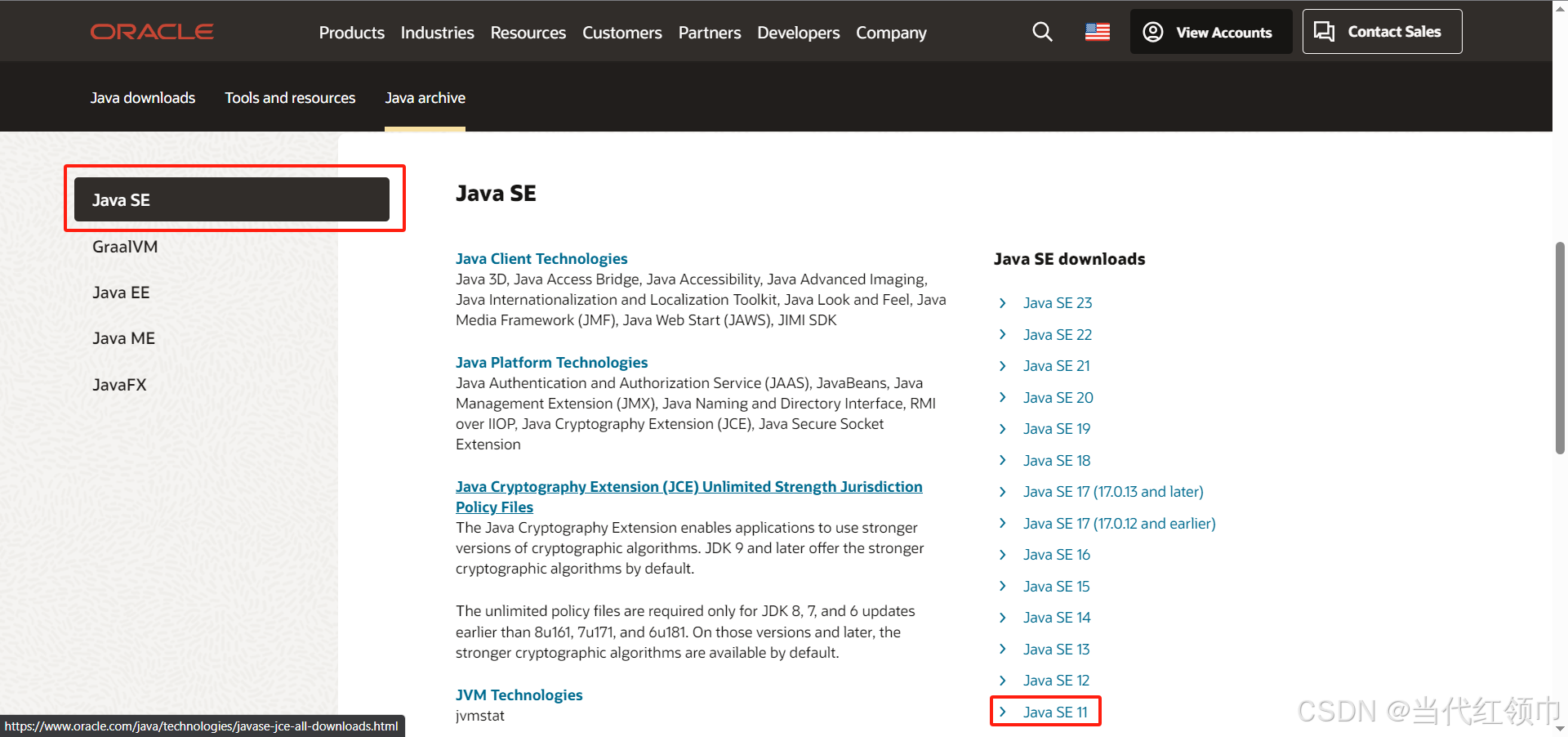Click the page vertical scrollbar thumb

(x=1560, y=348)
